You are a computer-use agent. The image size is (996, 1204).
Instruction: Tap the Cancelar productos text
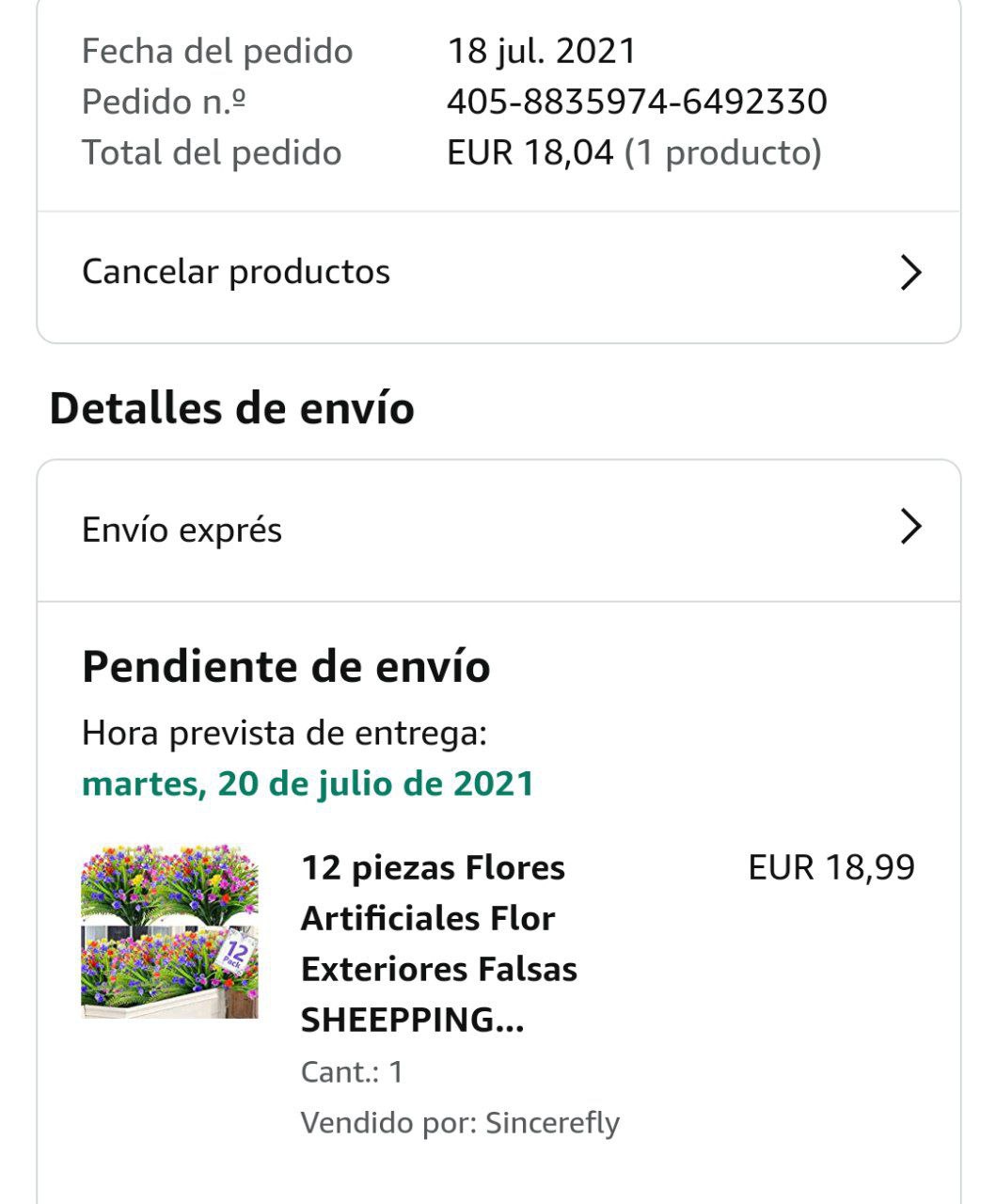coord(236,272)
